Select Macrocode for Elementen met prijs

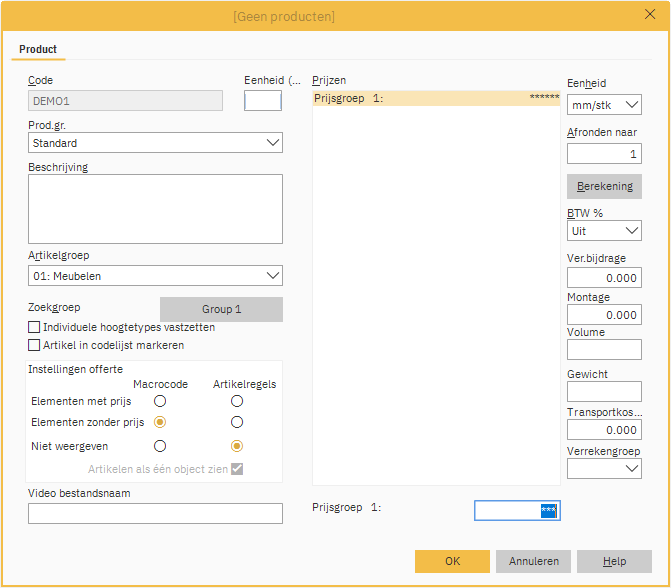point(160,401)
